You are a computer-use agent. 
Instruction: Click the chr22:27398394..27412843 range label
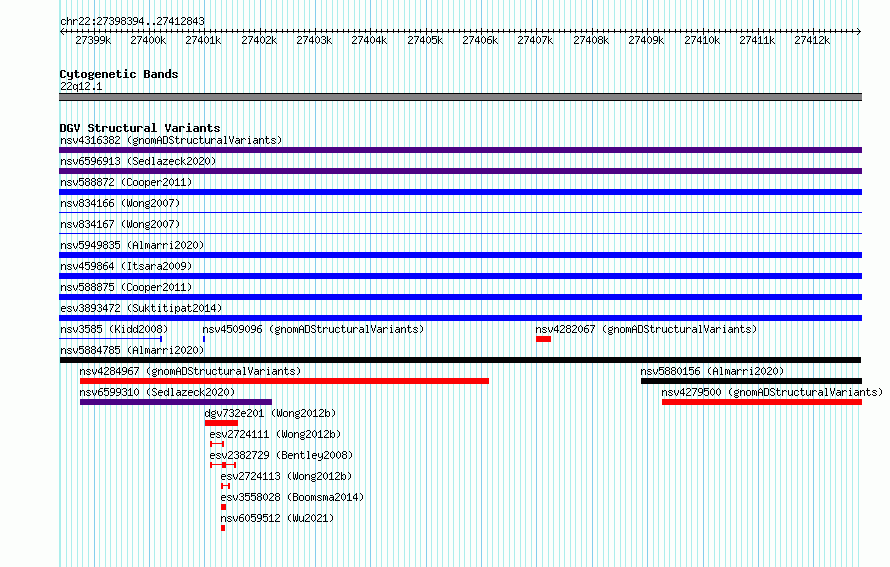pos(132,21)
